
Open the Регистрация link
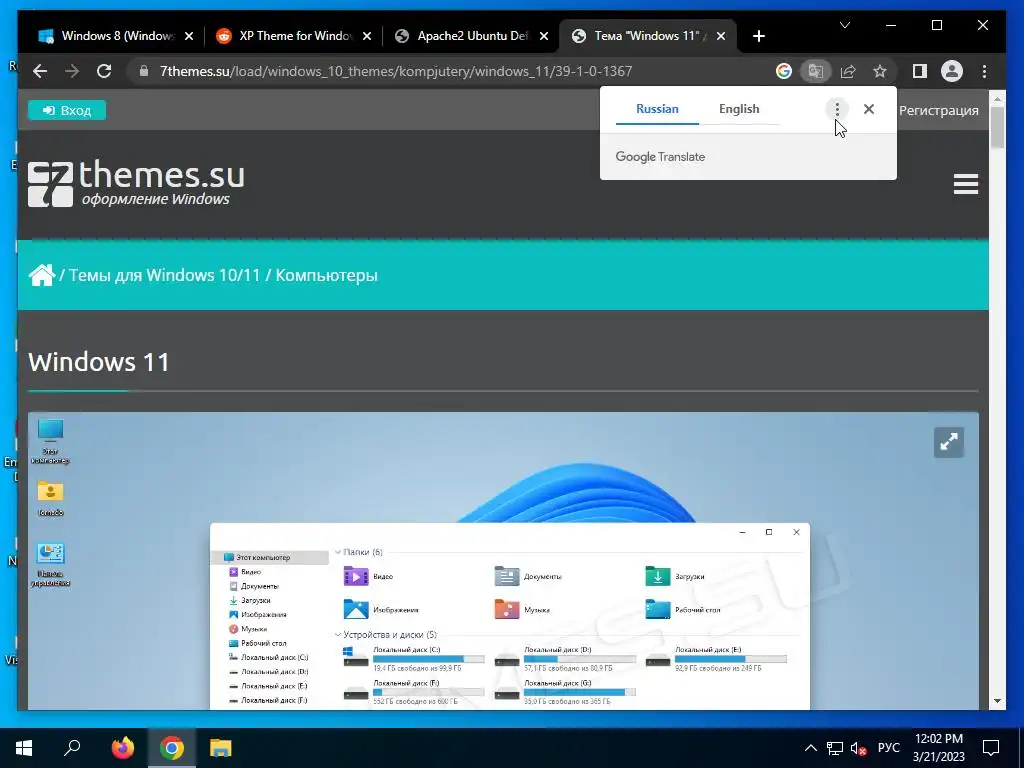[x=938, y=110]
